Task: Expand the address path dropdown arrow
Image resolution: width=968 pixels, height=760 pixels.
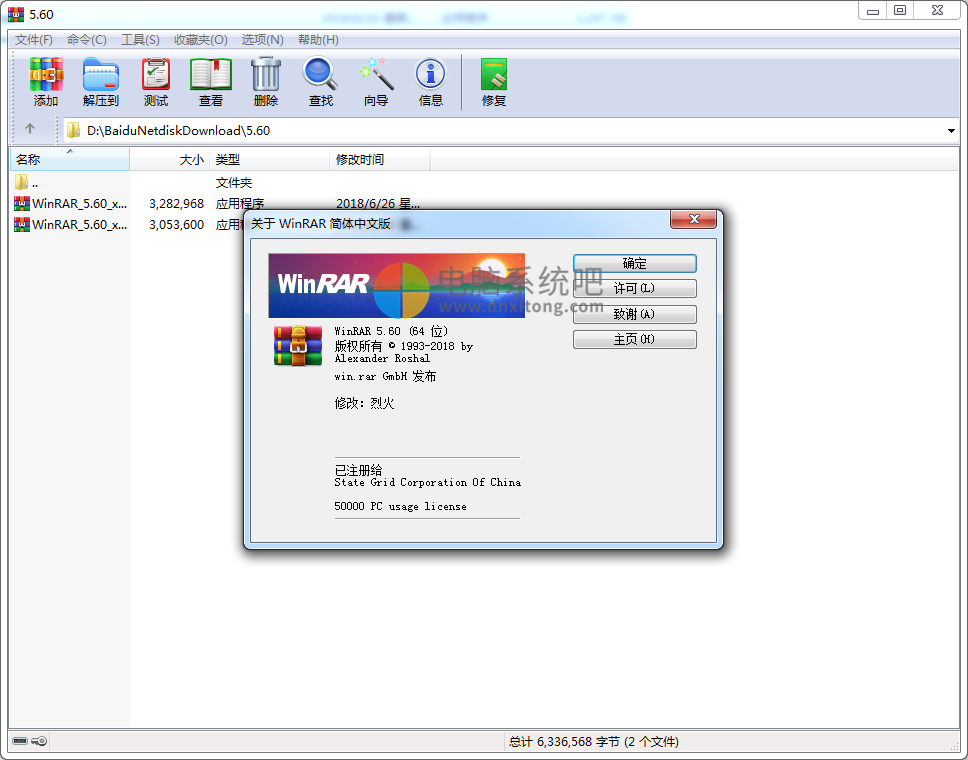Action: click(x=951, y=130)
